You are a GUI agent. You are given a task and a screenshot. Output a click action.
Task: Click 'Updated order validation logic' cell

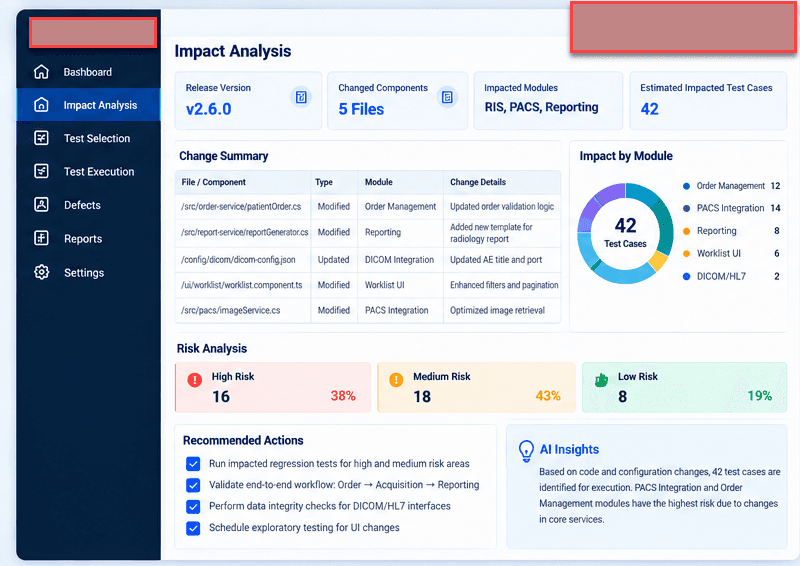(502, 207)
